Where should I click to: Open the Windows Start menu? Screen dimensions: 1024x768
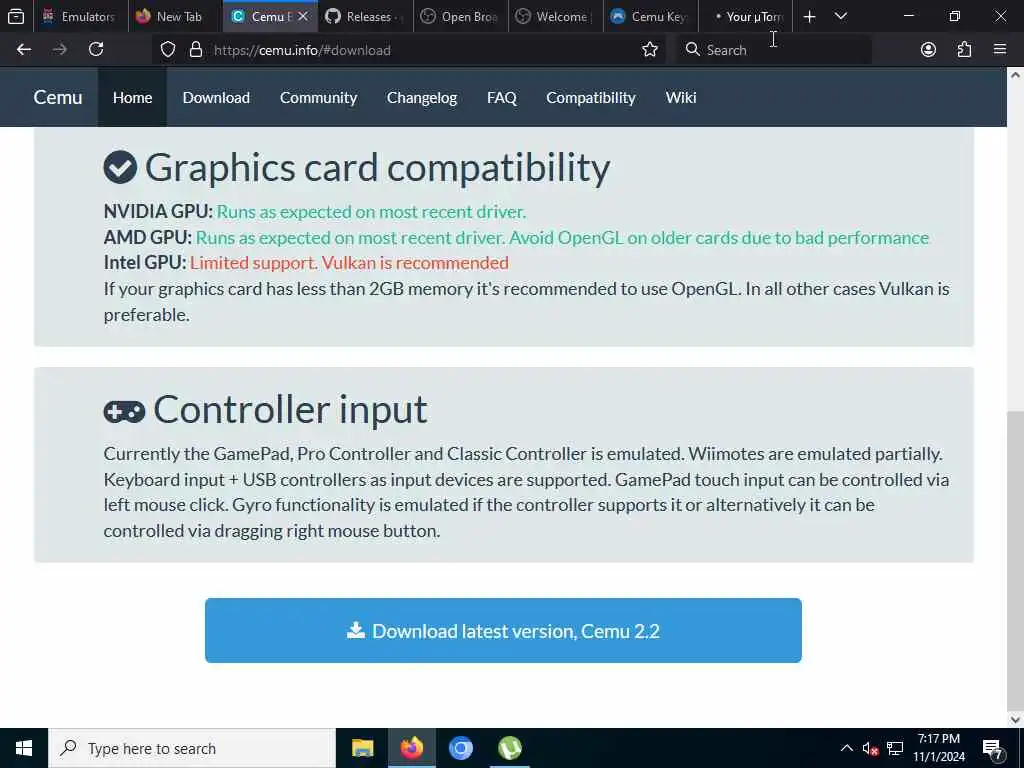(x=24, y=748)
